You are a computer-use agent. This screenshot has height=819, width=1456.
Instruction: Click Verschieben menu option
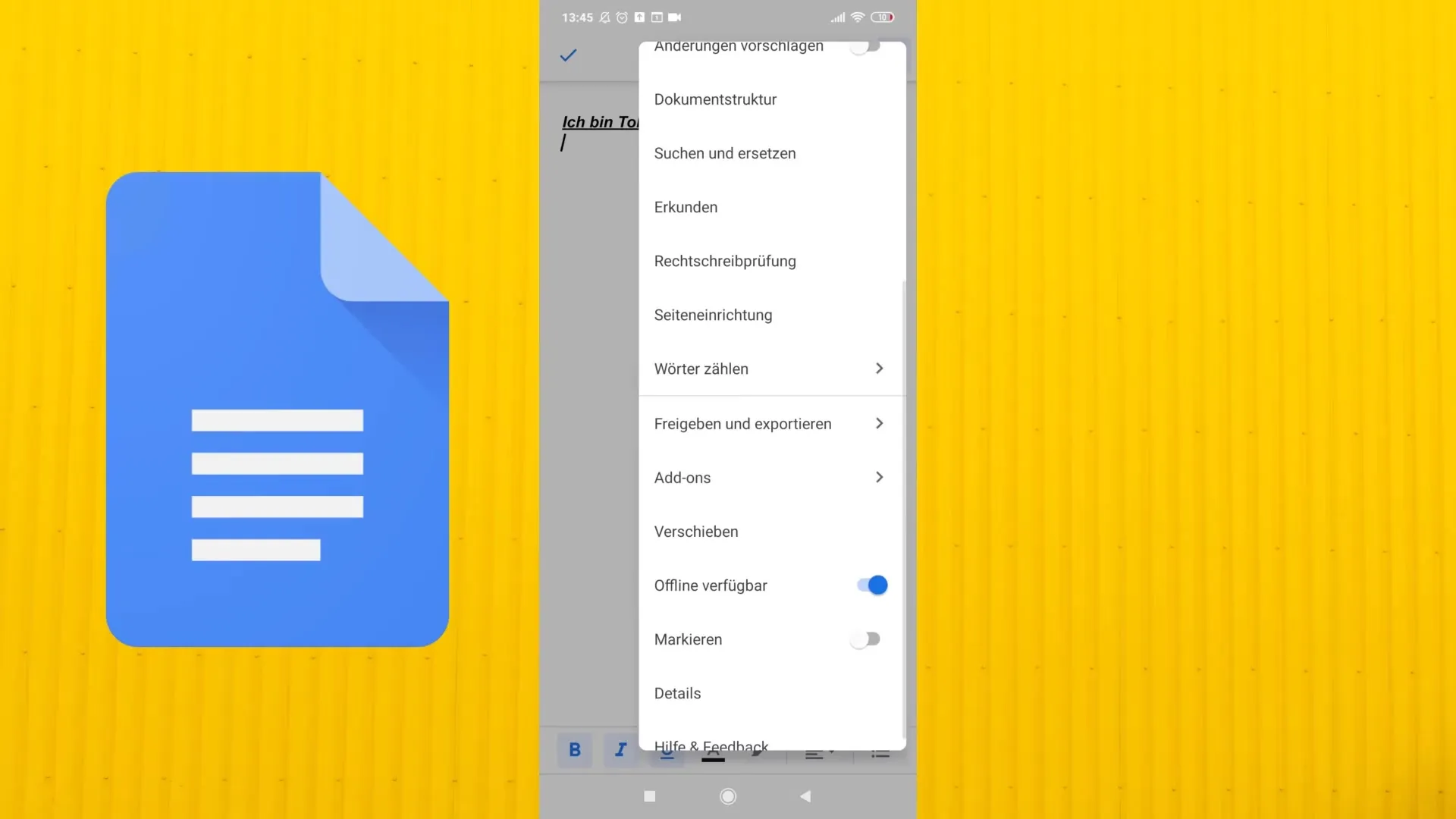tap(696, 531)
